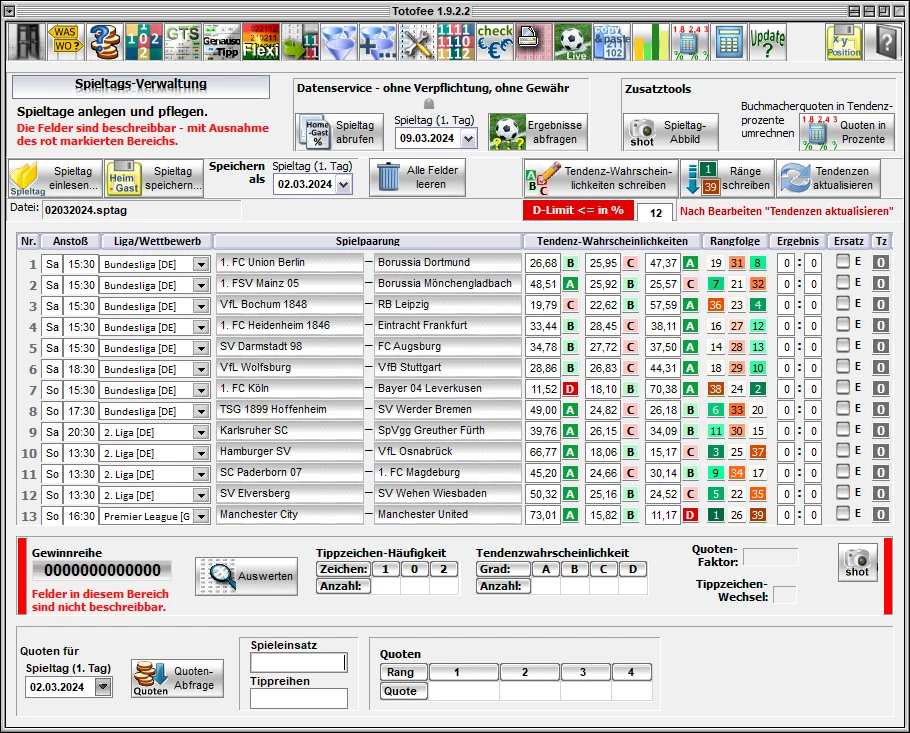Click Quoten in Prozente button

[847, 132]
